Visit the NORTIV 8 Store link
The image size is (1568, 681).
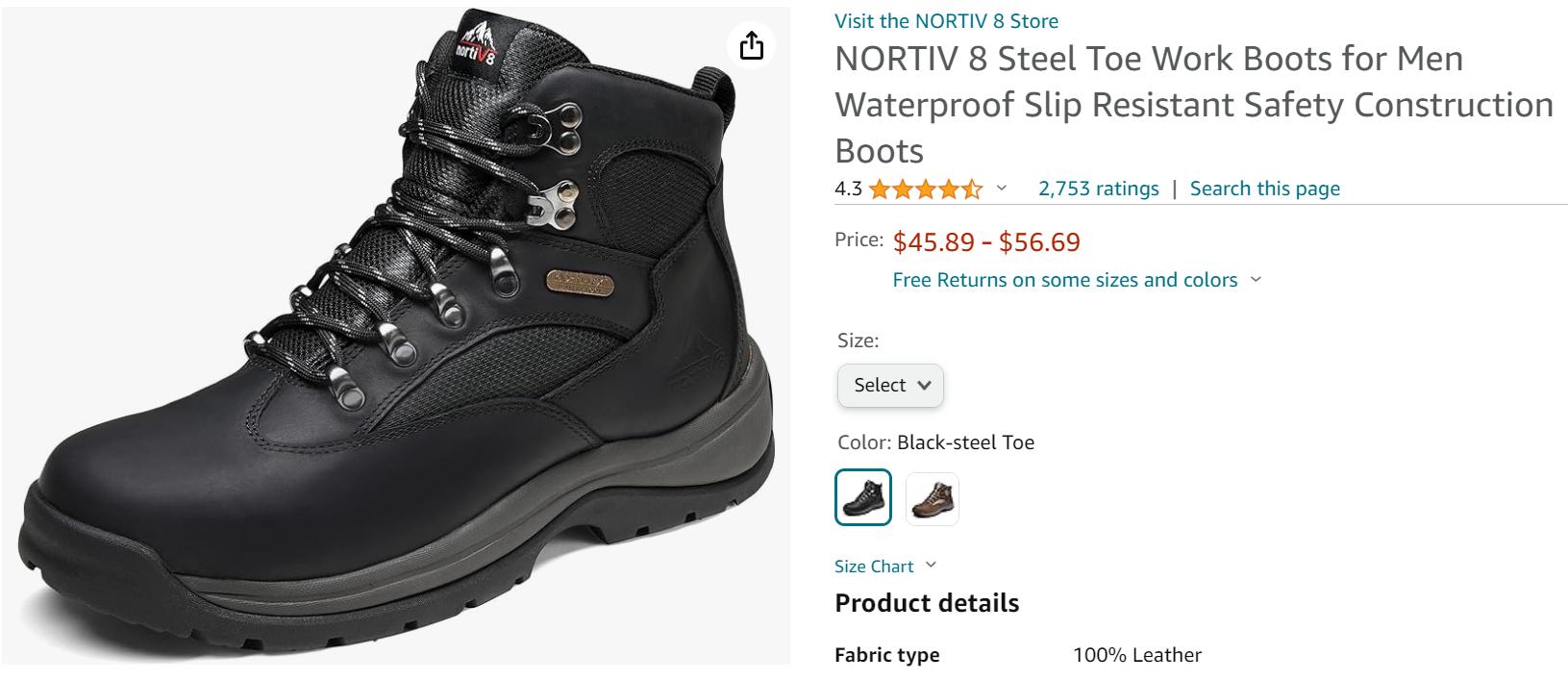pos(946,20)
